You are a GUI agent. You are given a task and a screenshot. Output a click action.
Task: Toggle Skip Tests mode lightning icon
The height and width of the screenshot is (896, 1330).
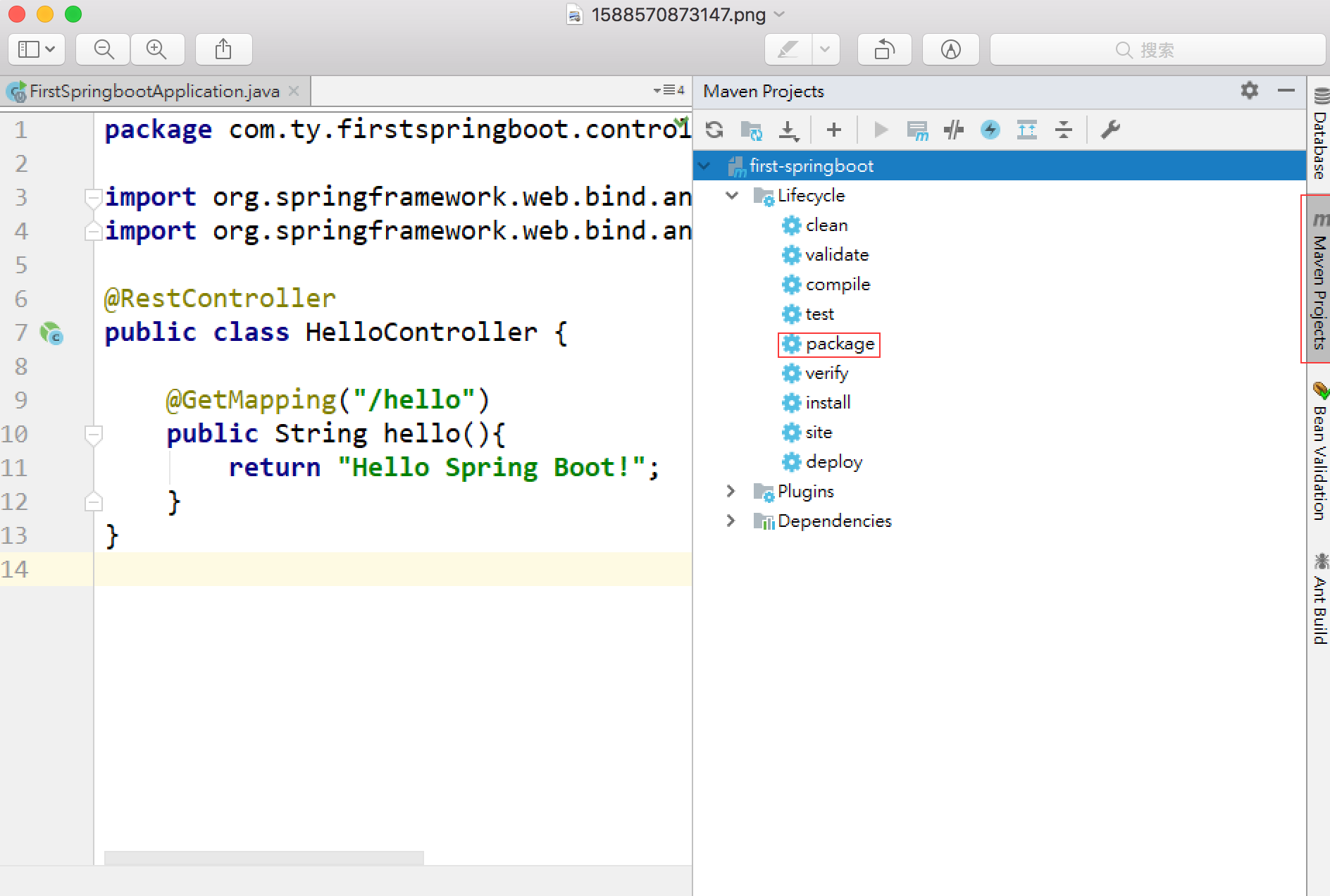click(x=990, y=130)
